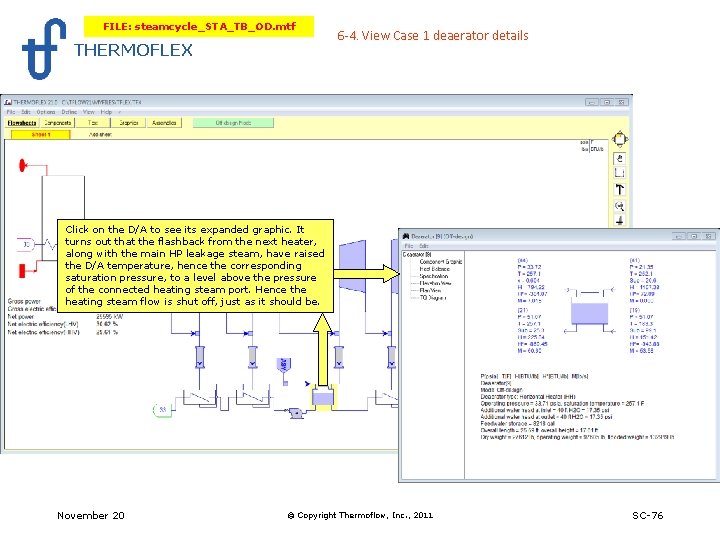Select Heat Balance in the tree
This screenshot has height=540, width=720.
434,269
